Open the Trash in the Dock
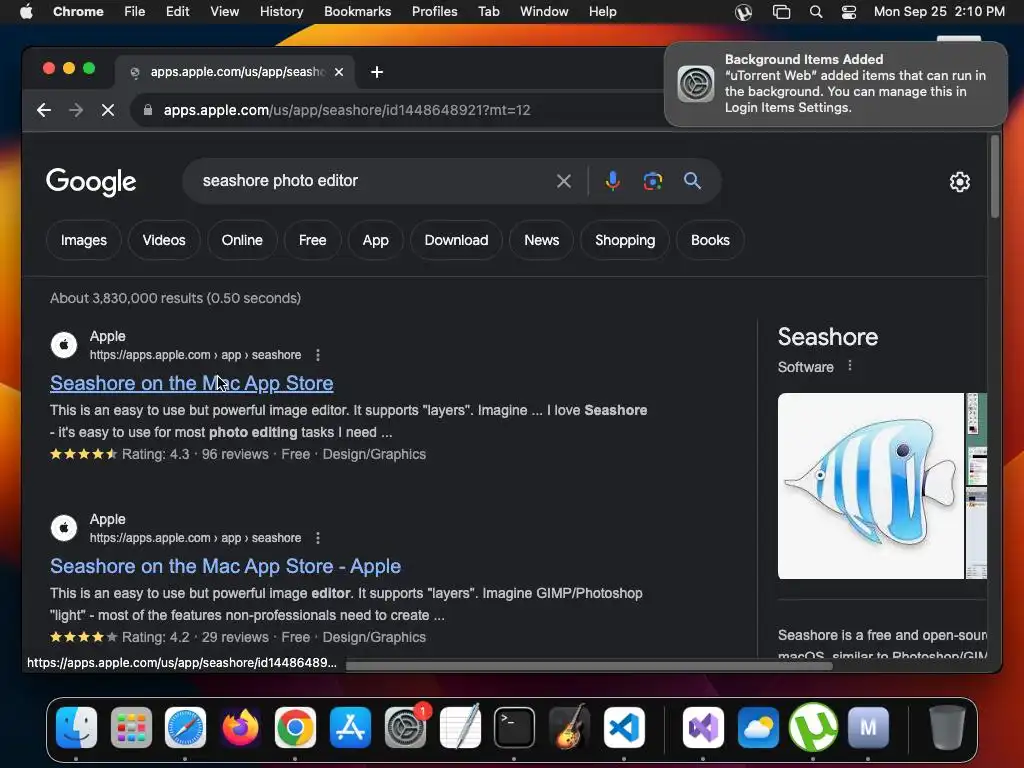 [x=947, y=728]
